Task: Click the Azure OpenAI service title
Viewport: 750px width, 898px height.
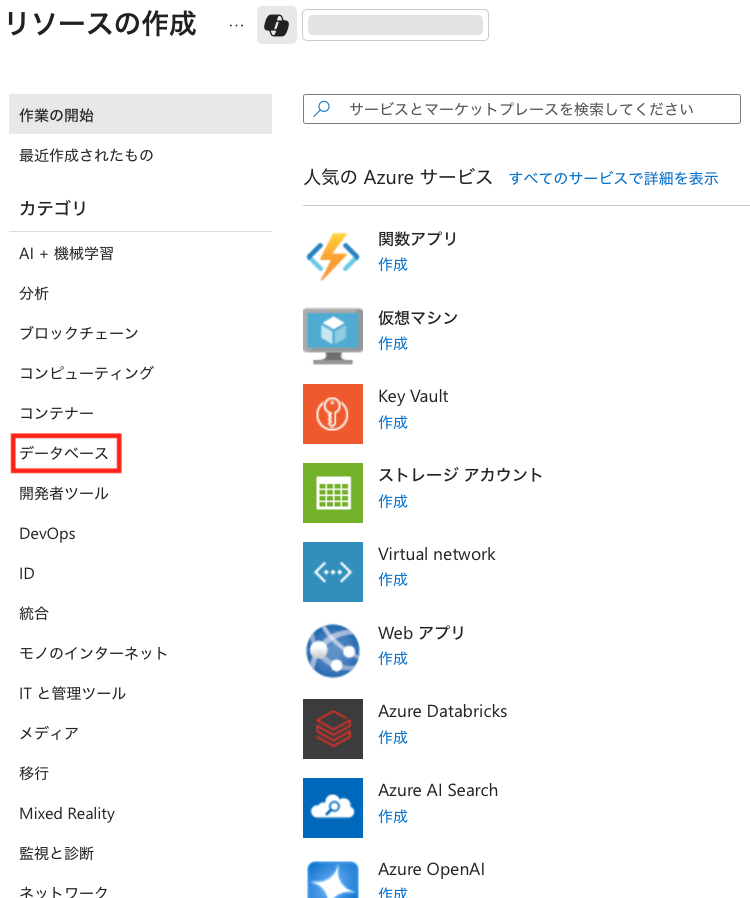Action: point(431,869)
